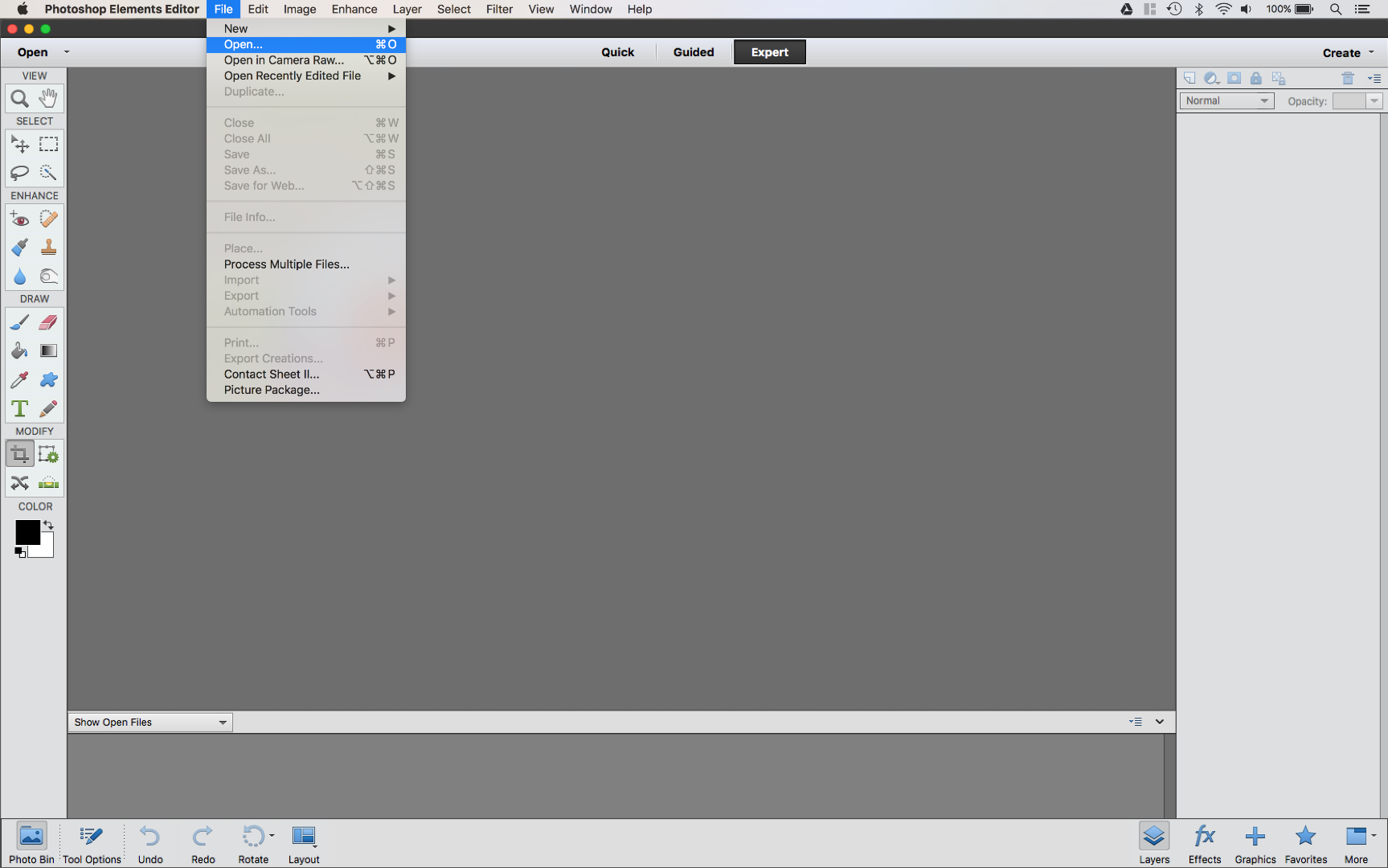Activate the Lasso tool
Viewport: 1388px width, 868px height.
[x=19, y=173]
